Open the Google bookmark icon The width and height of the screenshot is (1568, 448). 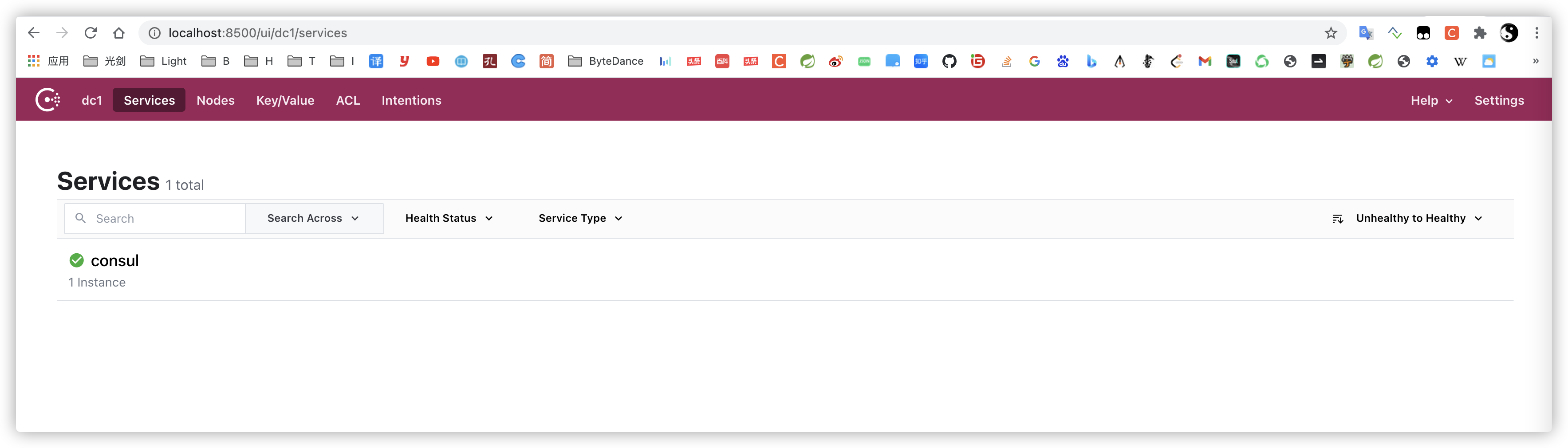1034,61
